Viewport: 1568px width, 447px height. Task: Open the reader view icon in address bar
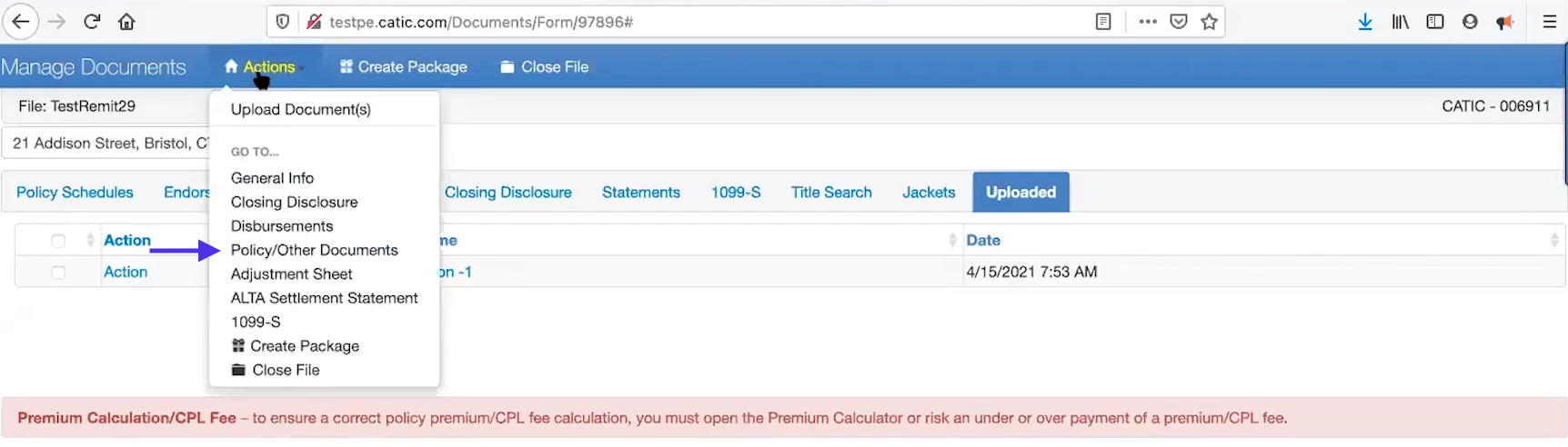1103,22
